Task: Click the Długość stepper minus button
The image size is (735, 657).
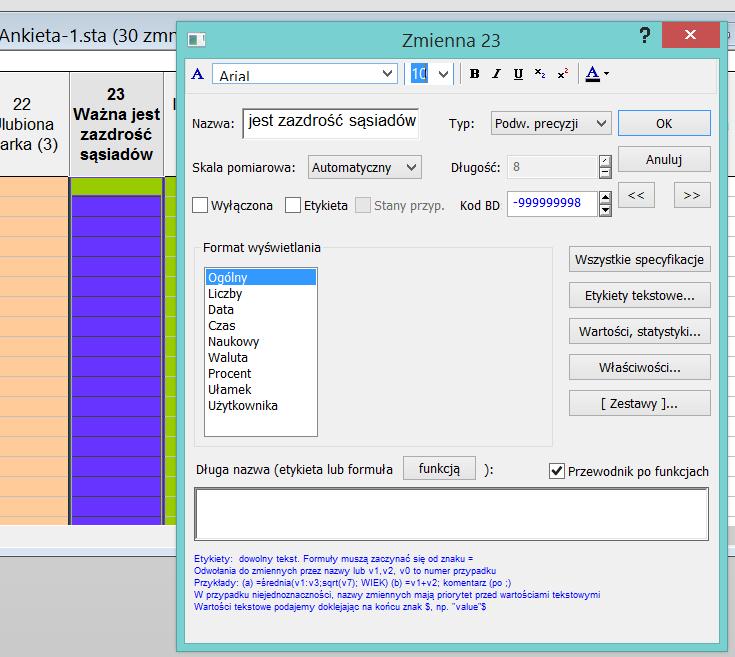Action: tap(605, 173)
